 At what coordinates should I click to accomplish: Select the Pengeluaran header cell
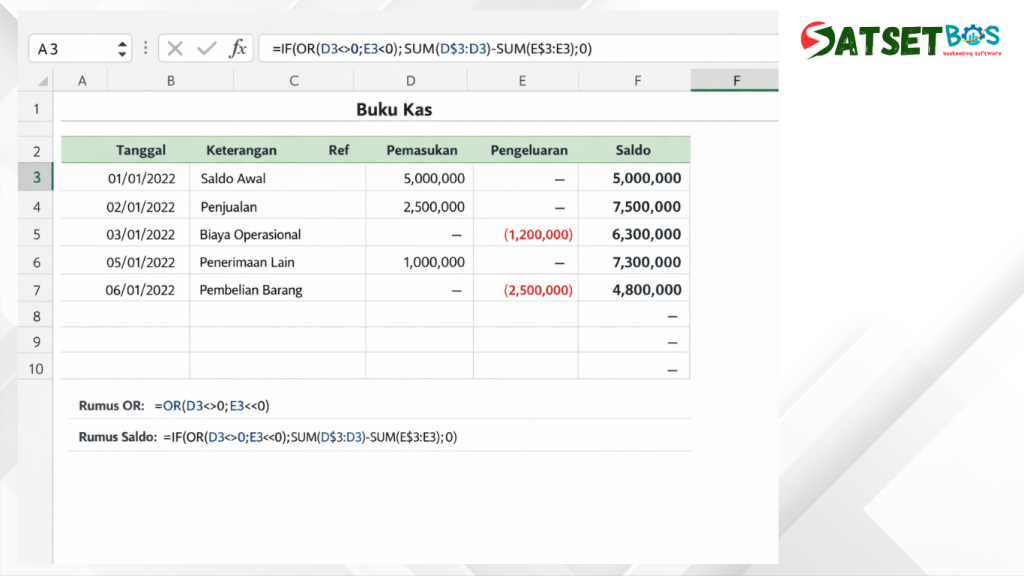click(x=529, y=150)
